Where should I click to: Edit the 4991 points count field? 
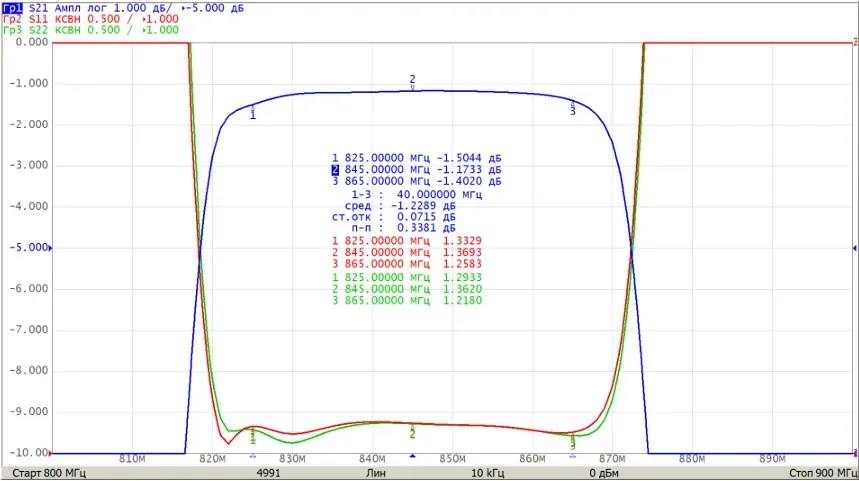[268, 473]
